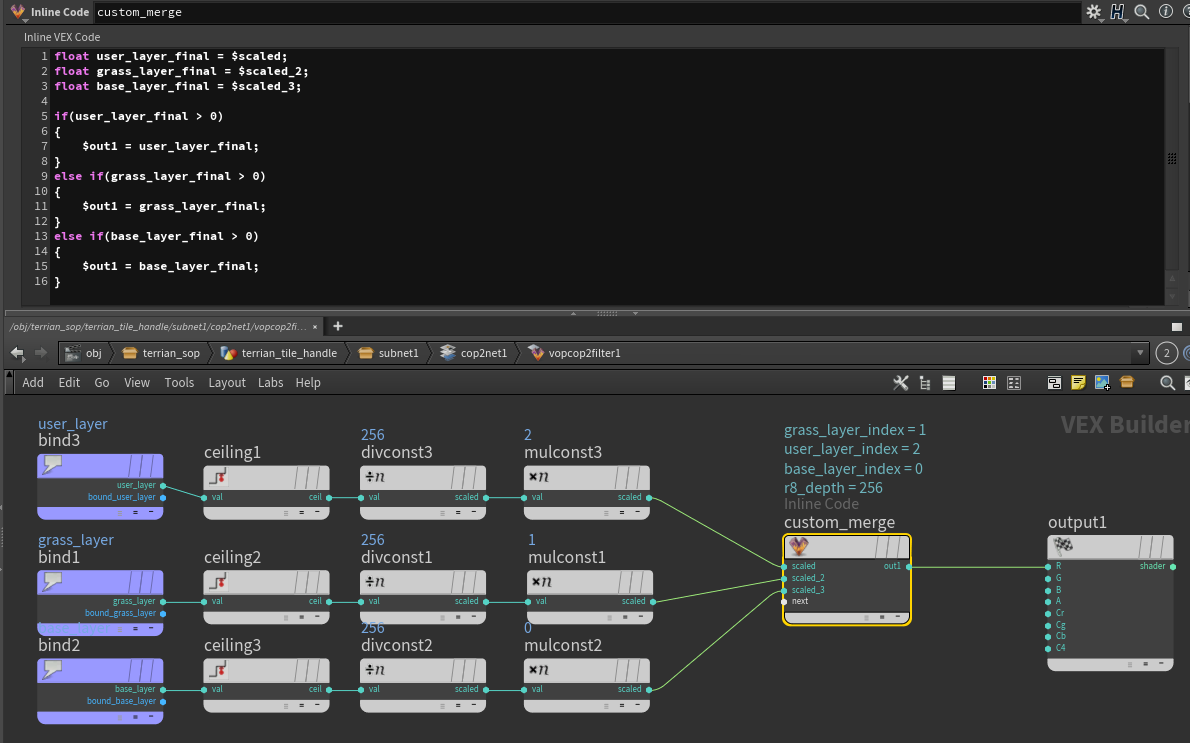
Task: Open the Labs menu
Action: (270, 382)
